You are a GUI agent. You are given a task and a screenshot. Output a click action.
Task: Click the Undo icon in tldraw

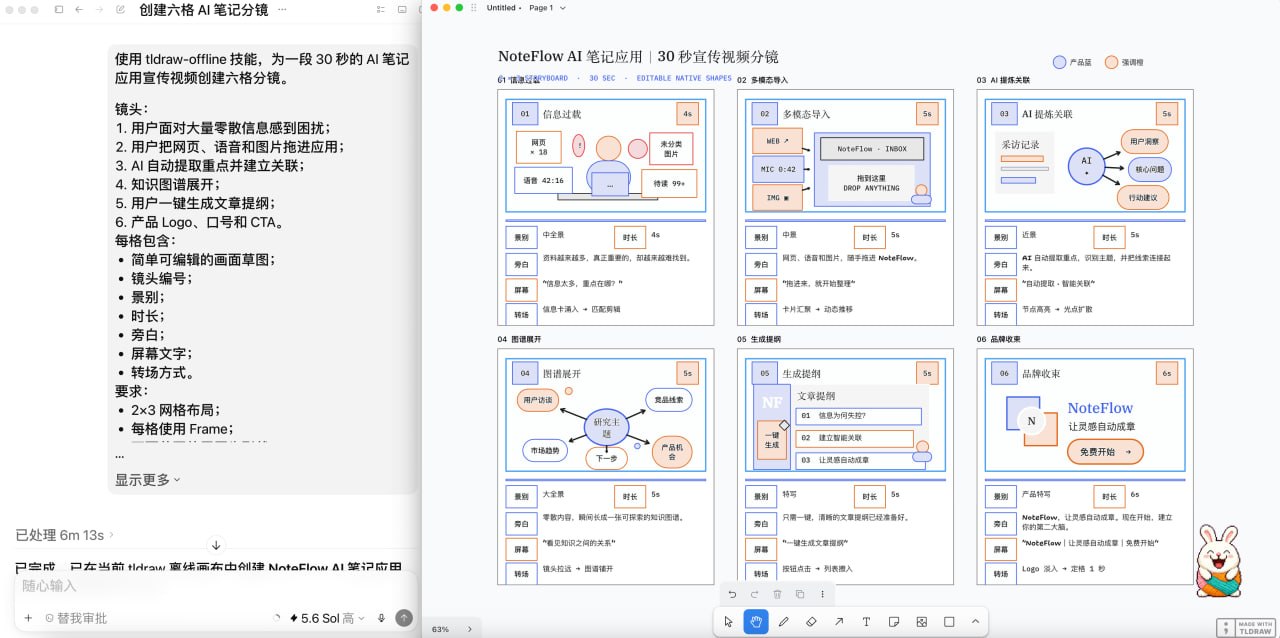click(x=732, y=594)
